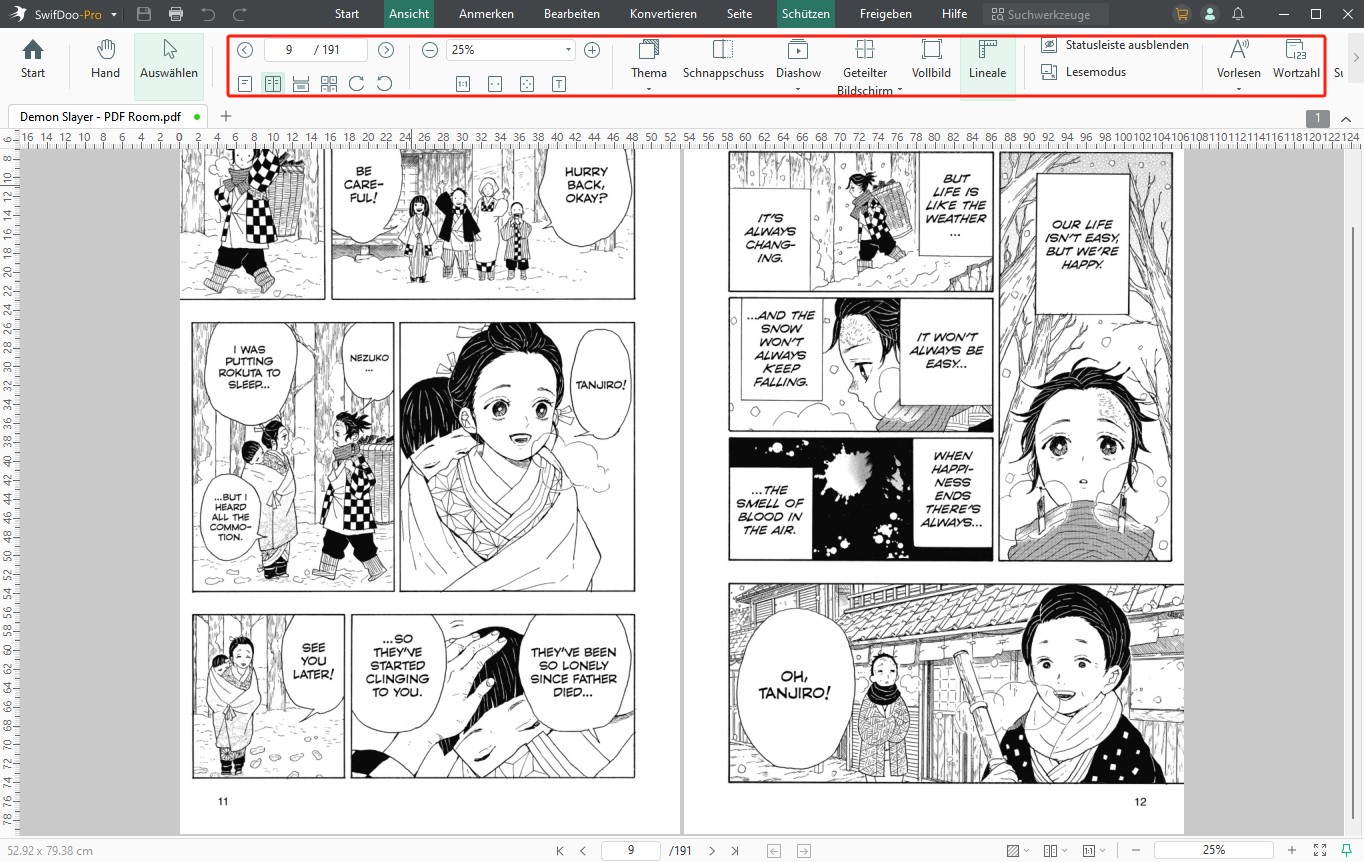Go to next page using ribbon arrow
Screen dimensions: 1364x862
(x=386, y=50)
